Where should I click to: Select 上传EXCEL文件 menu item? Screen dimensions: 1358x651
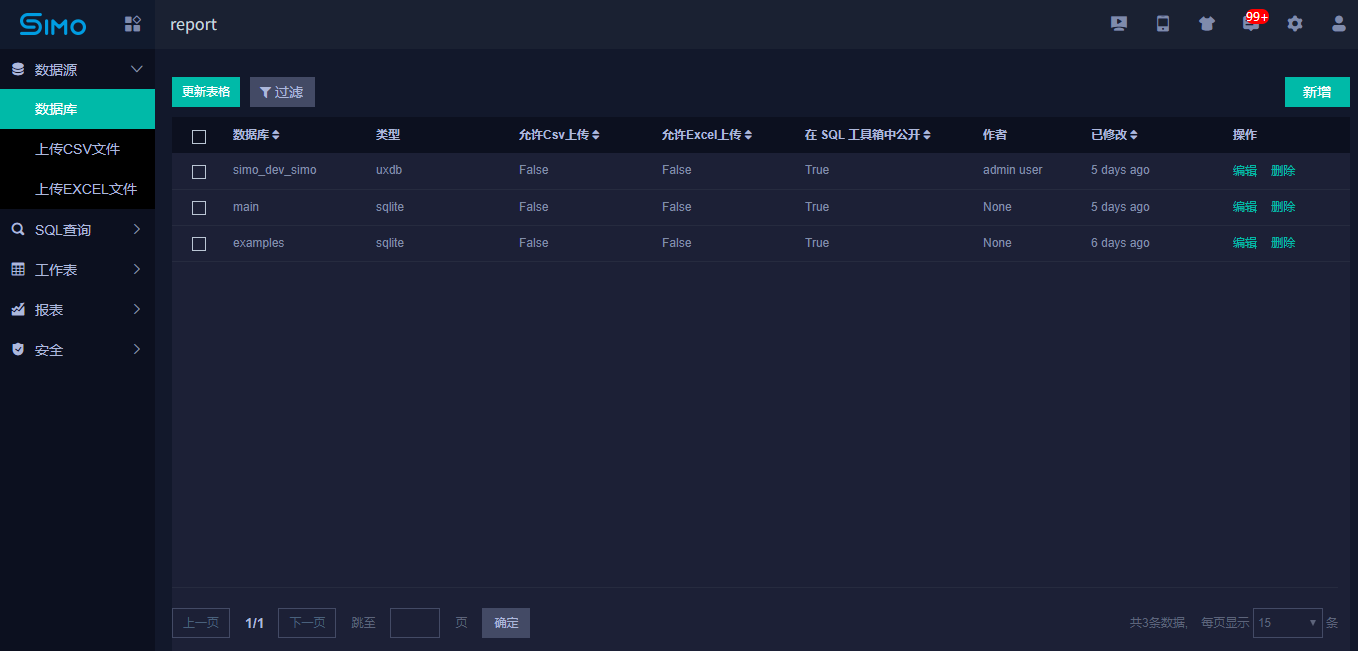(x=85, y=189)
